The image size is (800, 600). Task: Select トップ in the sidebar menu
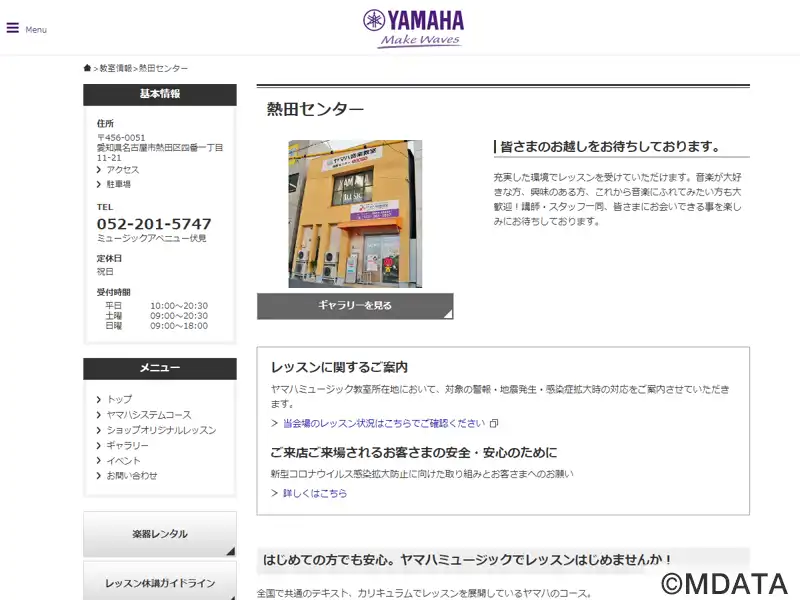pyautogui.click(x=119, y=399)
